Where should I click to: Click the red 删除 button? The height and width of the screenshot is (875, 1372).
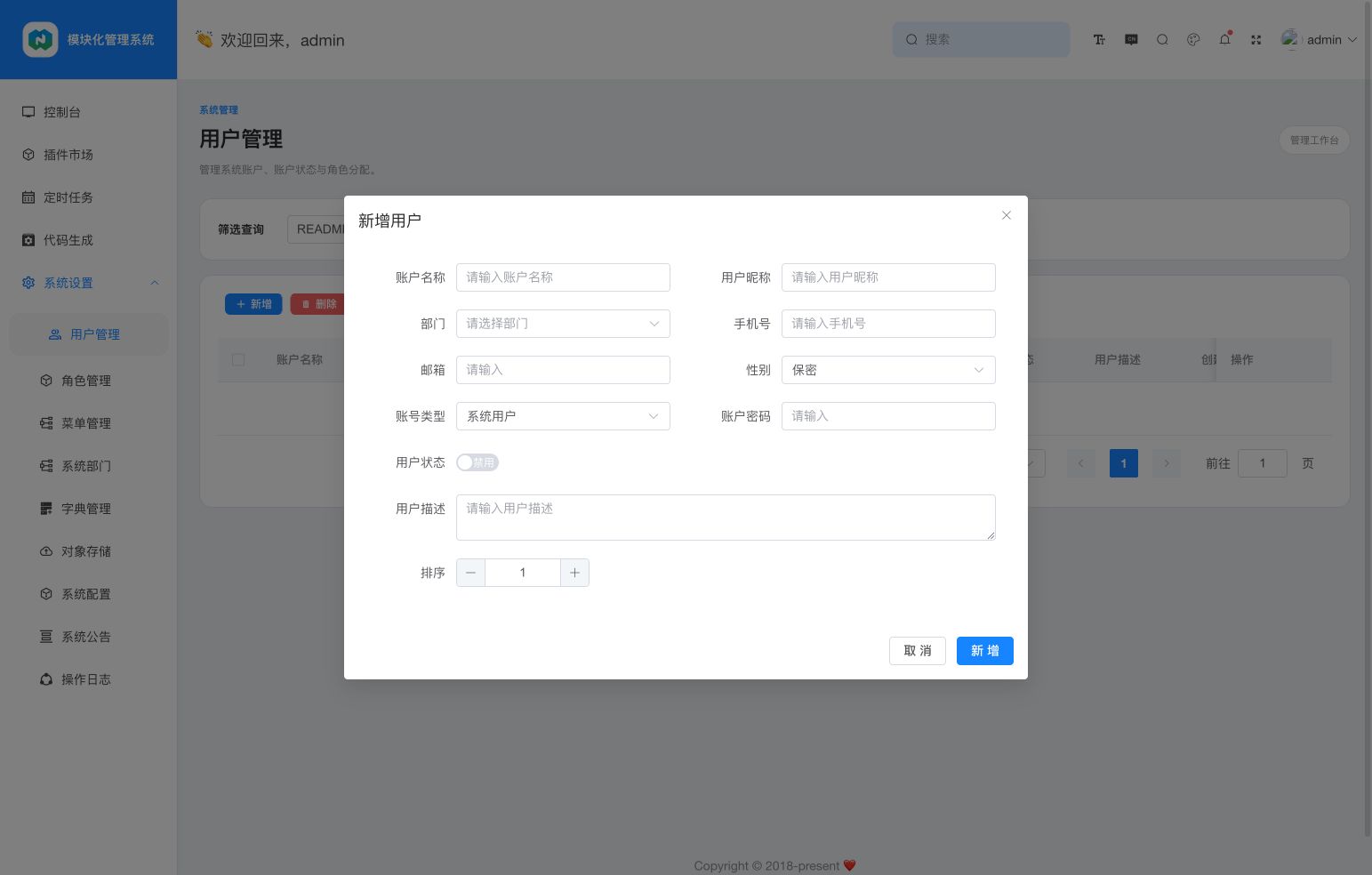[318, 304]
